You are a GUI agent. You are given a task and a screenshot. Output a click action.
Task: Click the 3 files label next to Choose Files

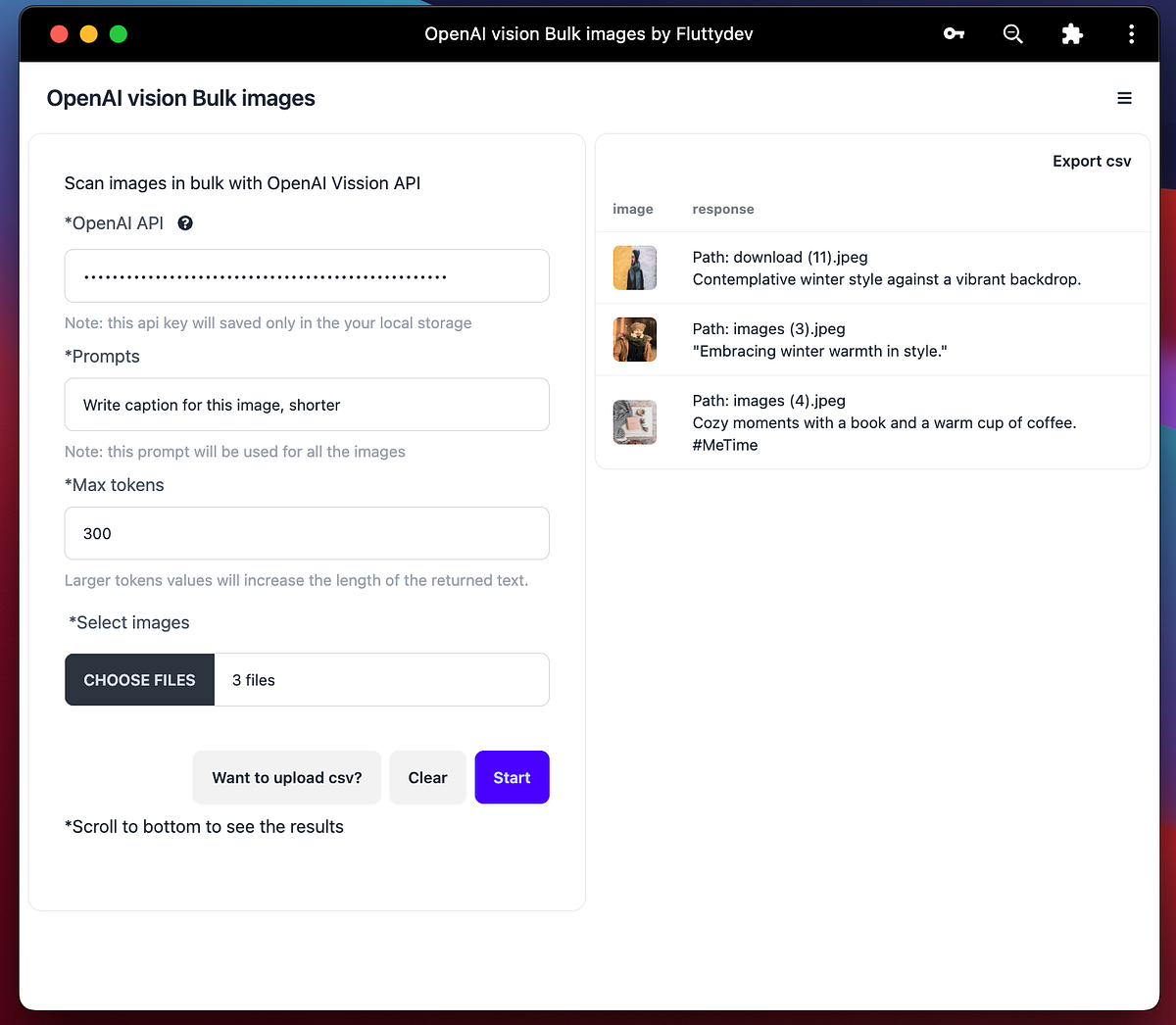pos(253,679)
